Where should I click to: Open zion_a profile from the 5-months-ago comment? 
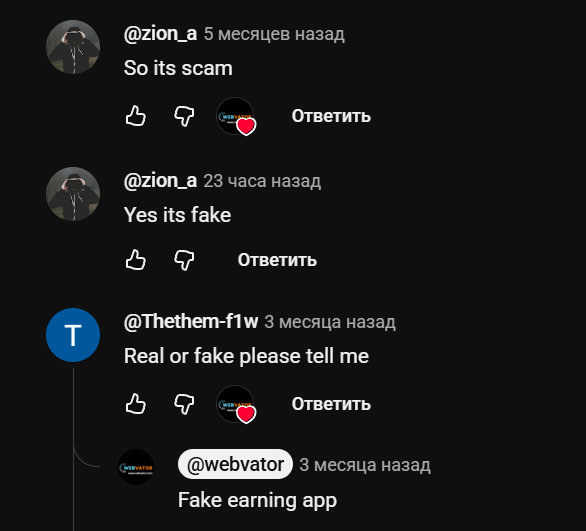click(x=160, y=34)
